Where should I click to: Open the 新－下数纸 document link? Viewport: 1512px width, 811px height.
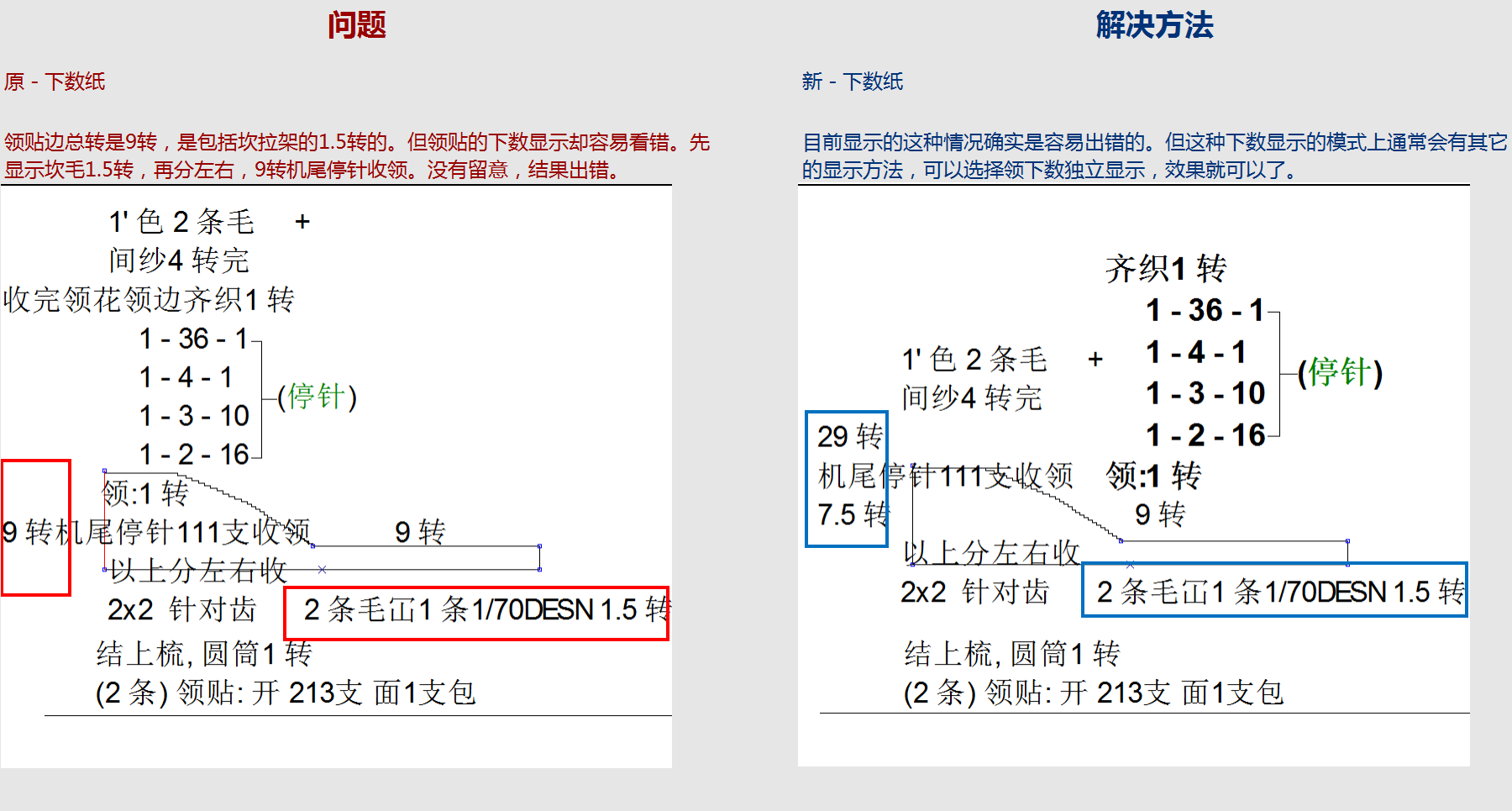[x=853, y=82]
